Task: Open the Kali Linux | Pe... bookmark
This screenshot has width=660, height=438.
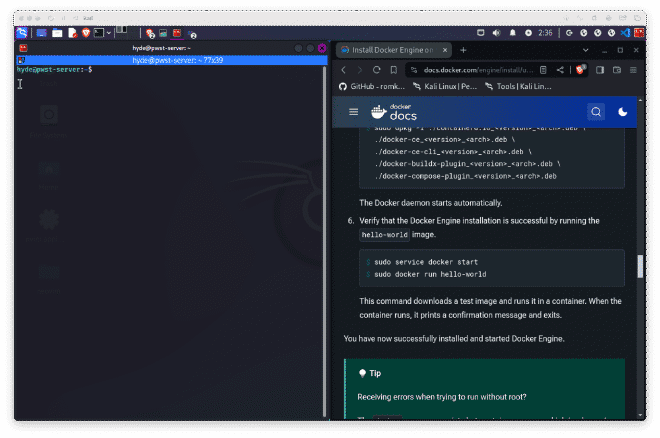Action: pos(445,86)
